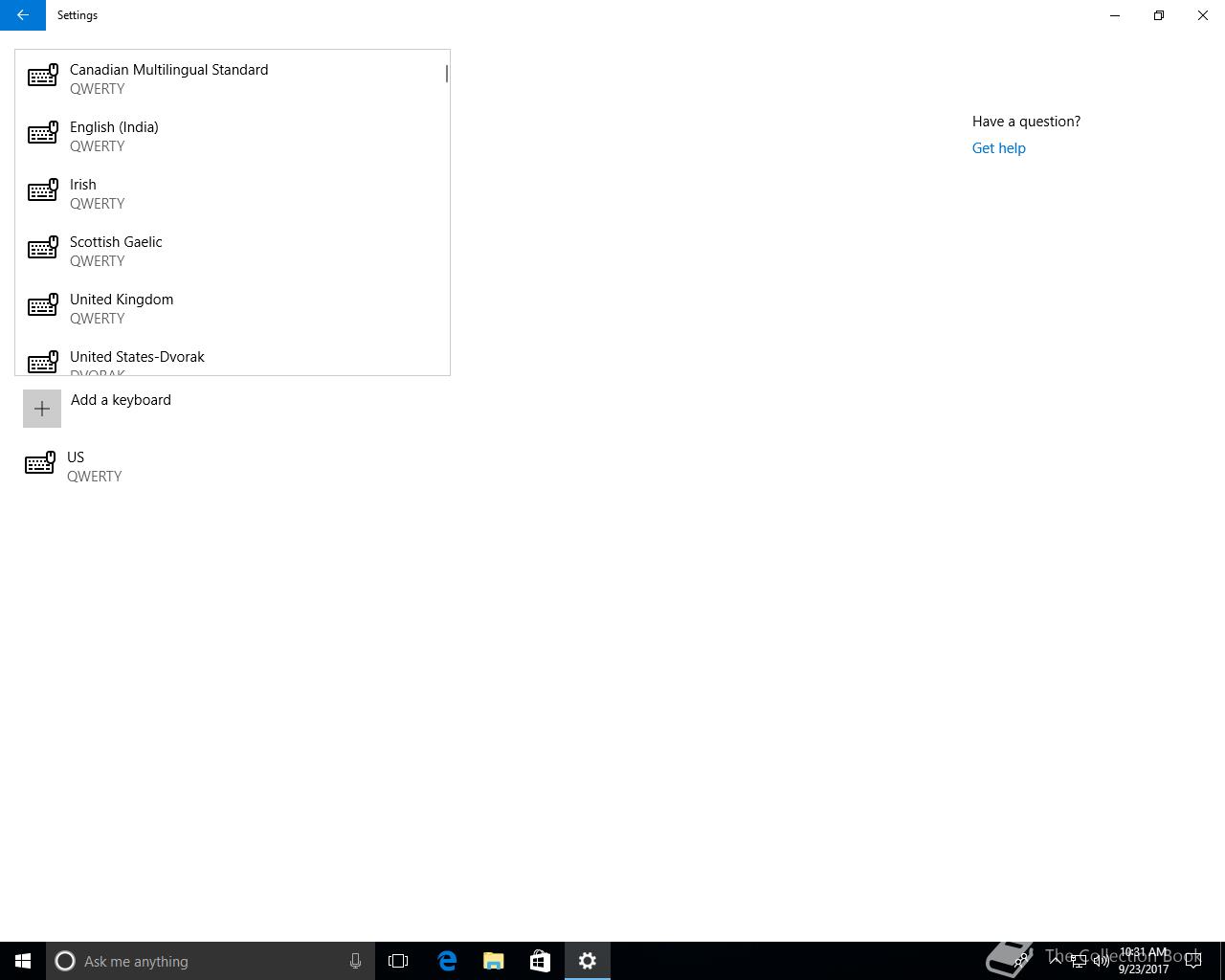Click the Settings gear taskbar icon
This screenshot has width=1225, height=980.
point(588,961)
